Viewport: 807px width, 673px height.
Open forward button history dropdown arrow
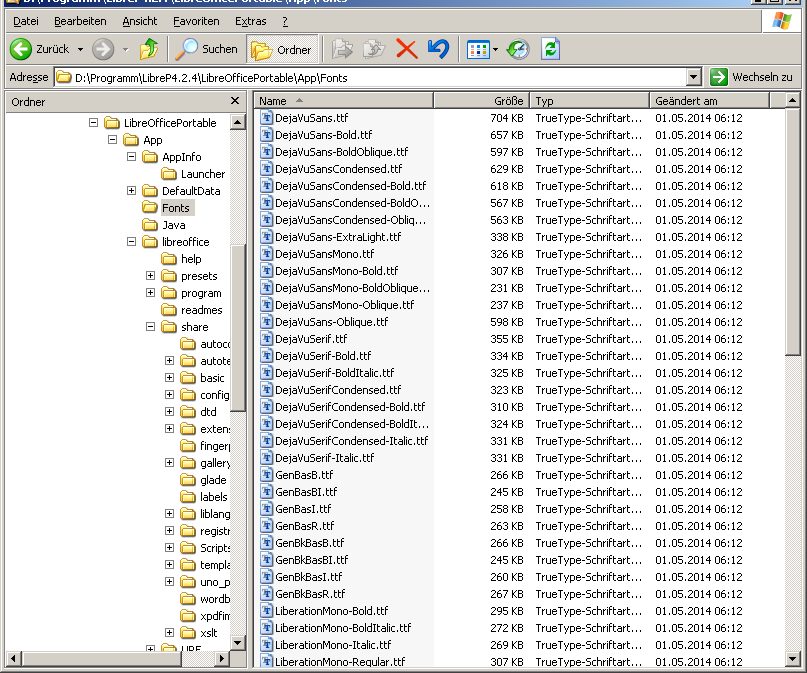point(126,49)
